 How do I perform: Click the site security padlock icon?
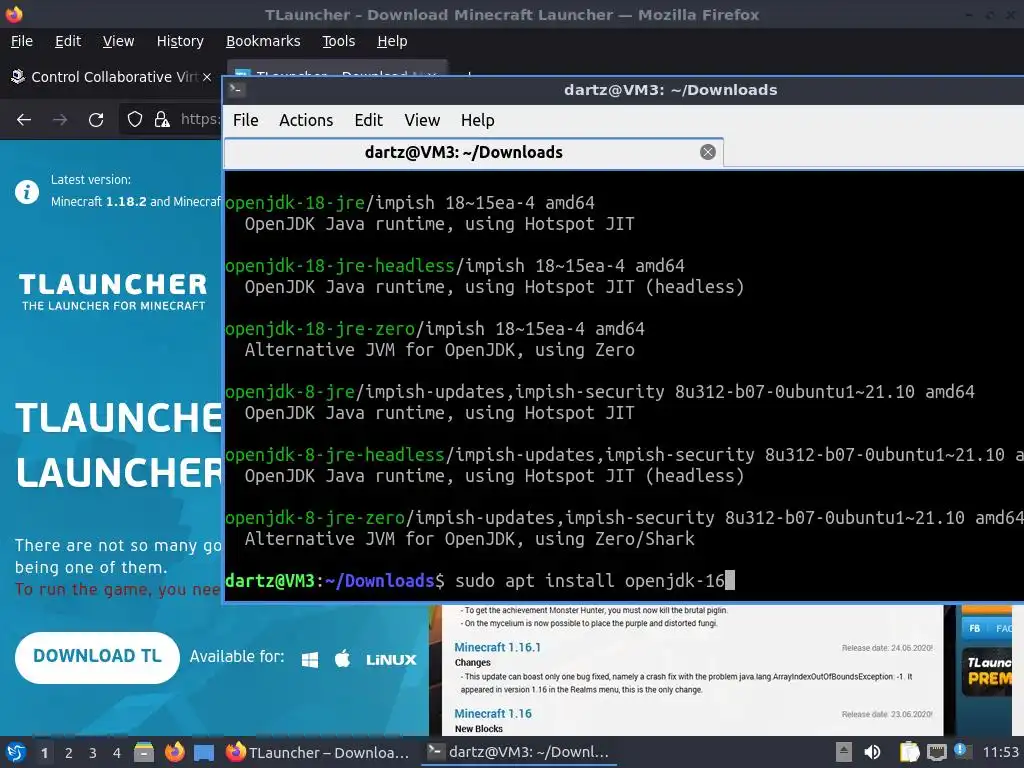pos(162,120)
